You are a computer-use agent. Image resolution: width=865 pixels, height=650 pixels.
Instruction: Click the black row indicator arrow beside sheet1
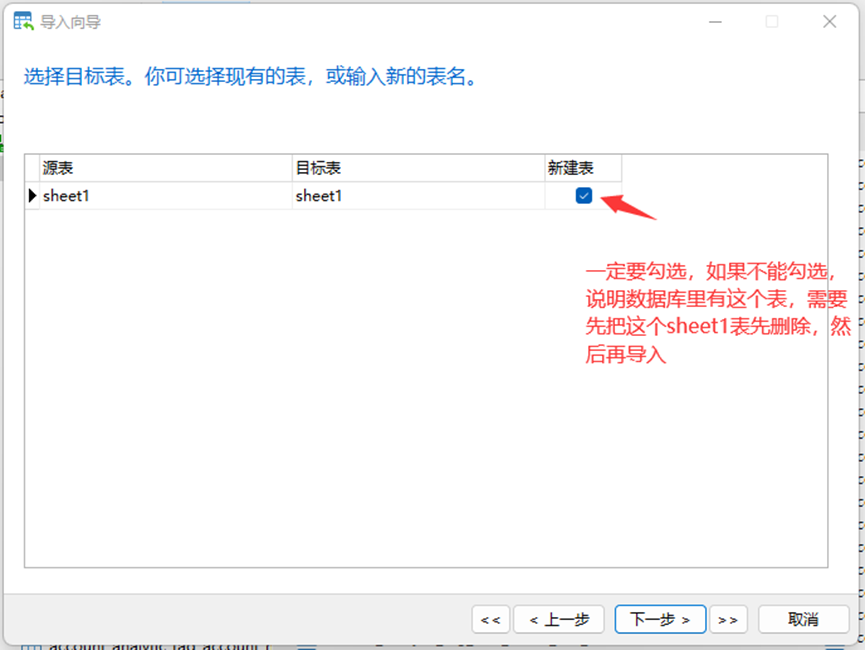pos(32,196)
